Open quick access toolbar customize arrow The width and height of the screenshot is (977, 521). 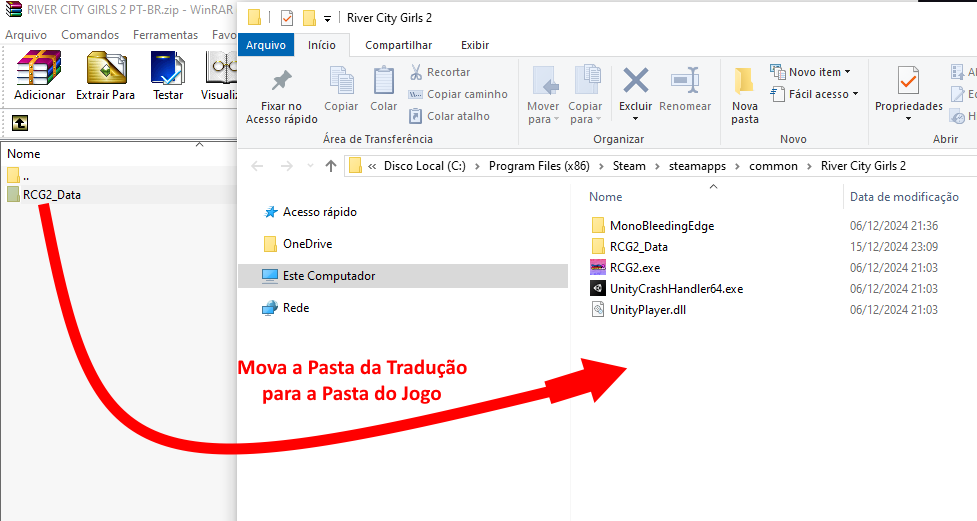click(x=327, y=19)
